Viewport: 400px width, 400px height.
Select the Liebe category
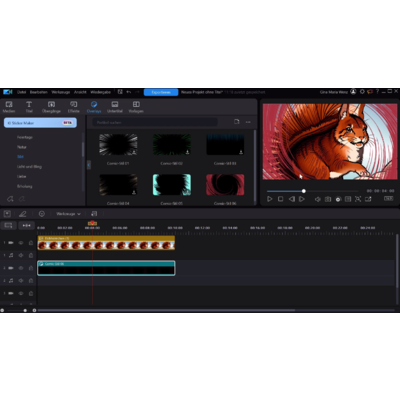coord(21,176)
